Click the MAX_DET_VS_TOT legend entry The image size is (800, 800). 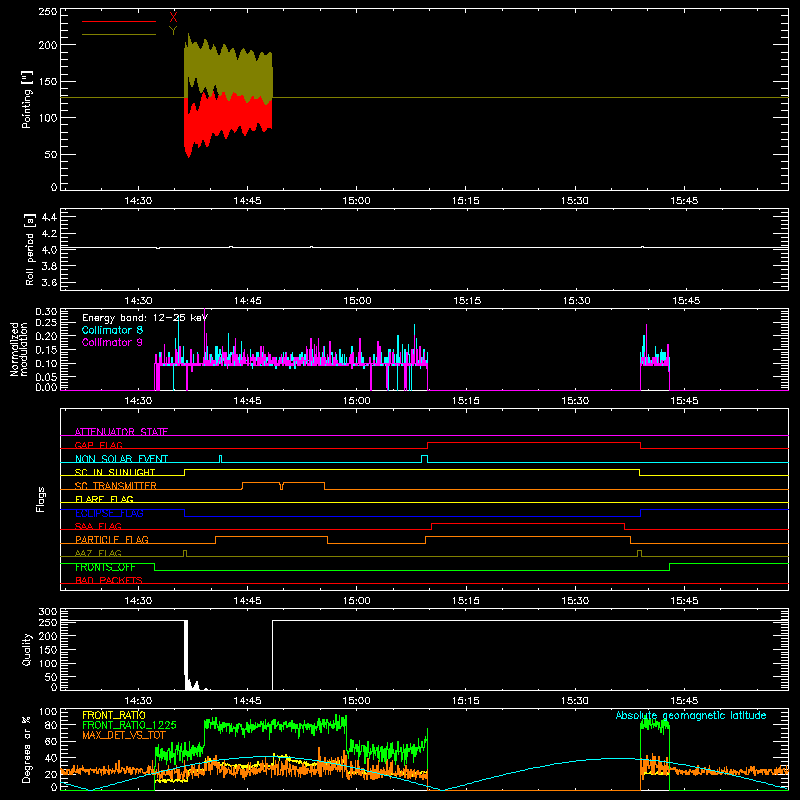coord(124,735)
